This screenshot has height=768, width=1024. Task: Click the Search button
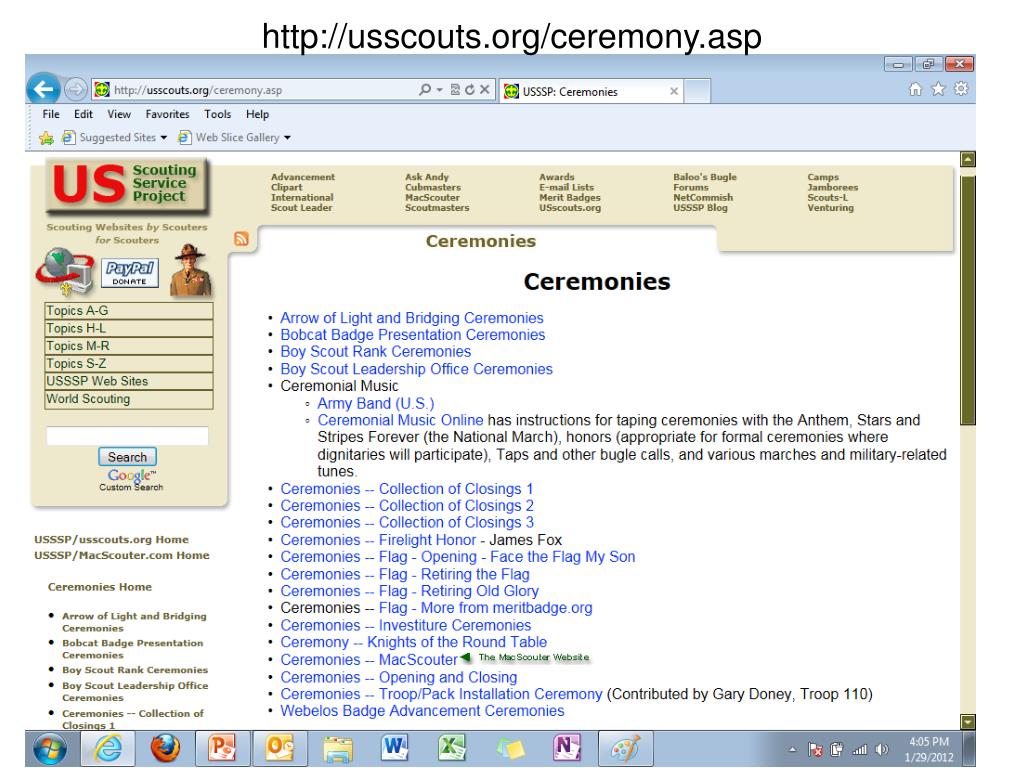(127, 457)
